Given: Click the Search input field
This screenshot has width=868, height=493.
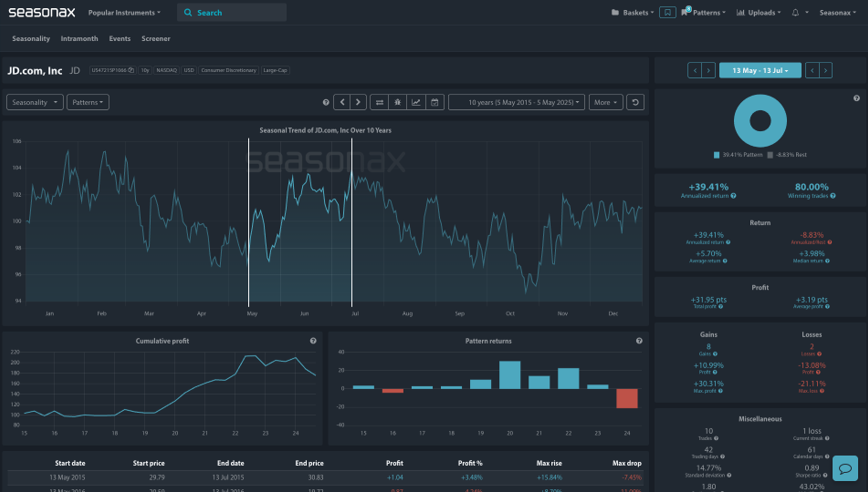Looking at the screenshot, I should click(231, 12).
